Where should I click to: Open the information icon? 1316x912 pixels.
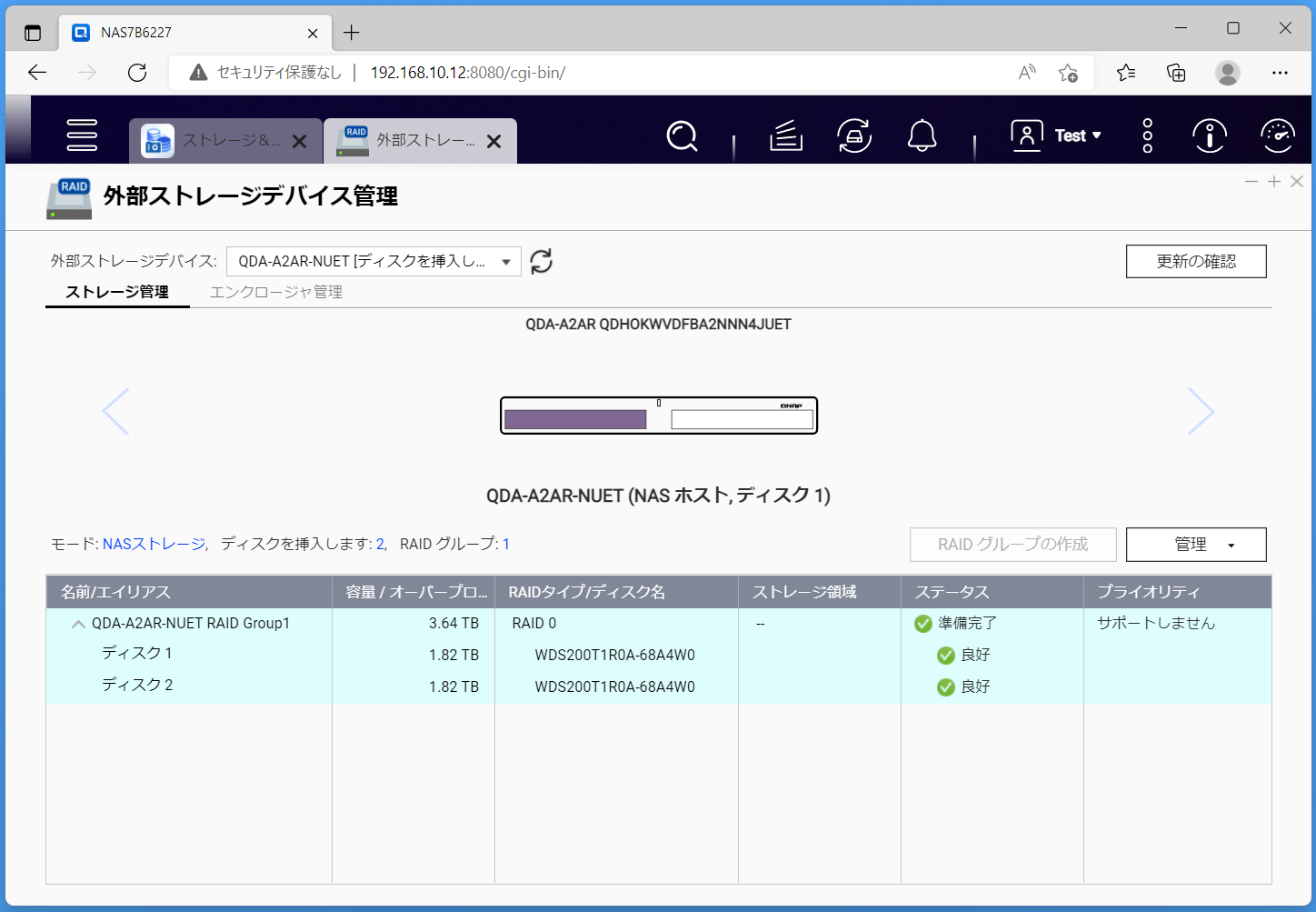tap(1210, 136)
